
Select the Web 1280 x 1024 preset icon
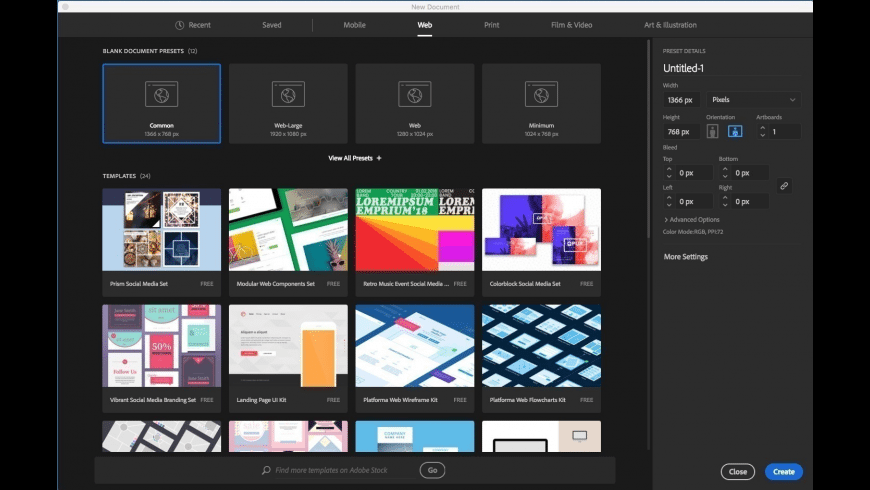pyautogui.click(x=414, y=94)
